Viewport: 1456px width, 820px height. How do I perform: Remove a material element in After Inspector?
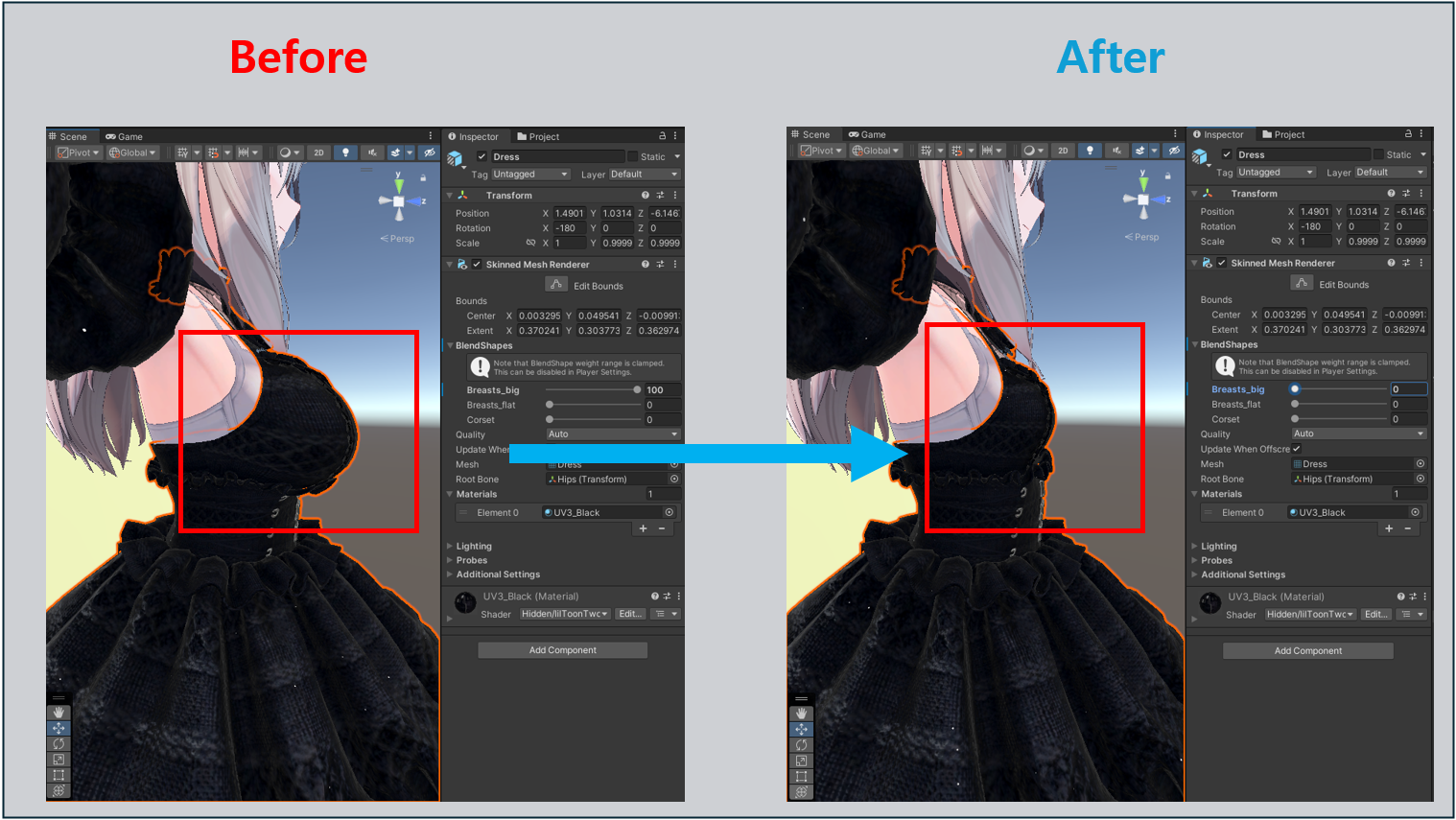(1408, 528)
